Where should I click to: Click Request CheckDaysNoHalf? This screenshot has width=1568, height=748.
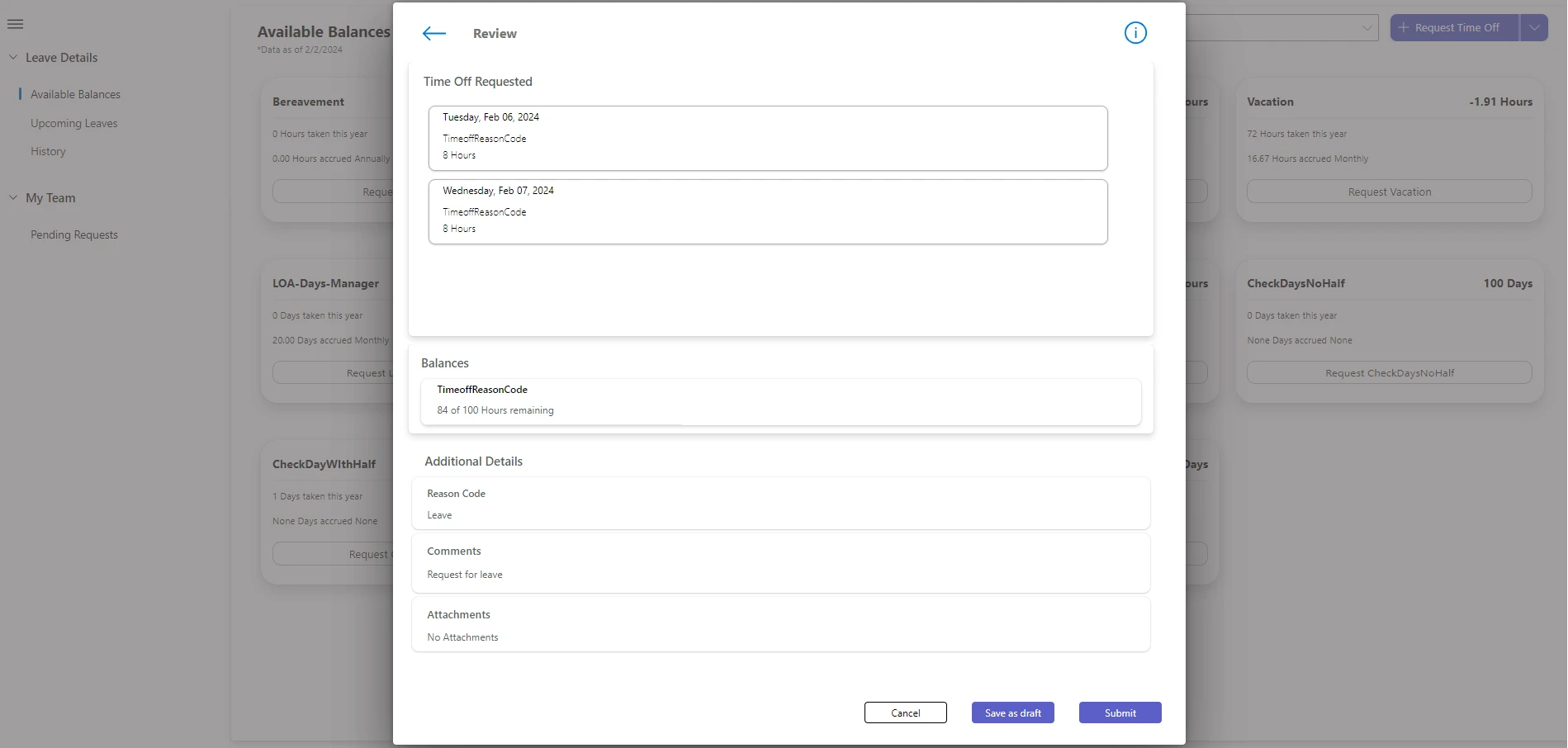(x=1389, y=372)
